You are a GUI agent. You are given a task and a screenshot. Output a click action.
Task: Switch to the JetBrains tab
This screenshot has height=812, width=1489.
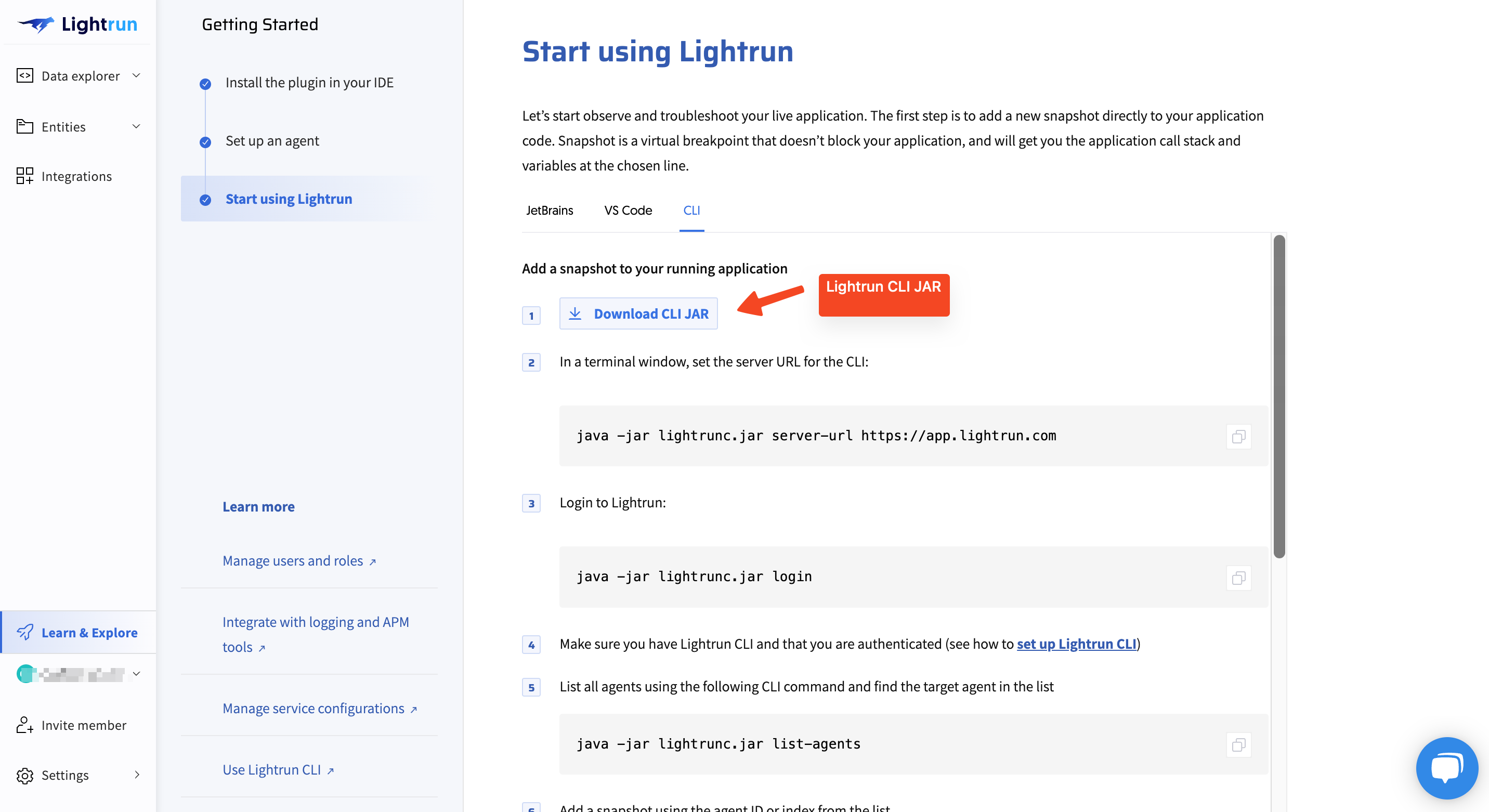tap(549, 211)
